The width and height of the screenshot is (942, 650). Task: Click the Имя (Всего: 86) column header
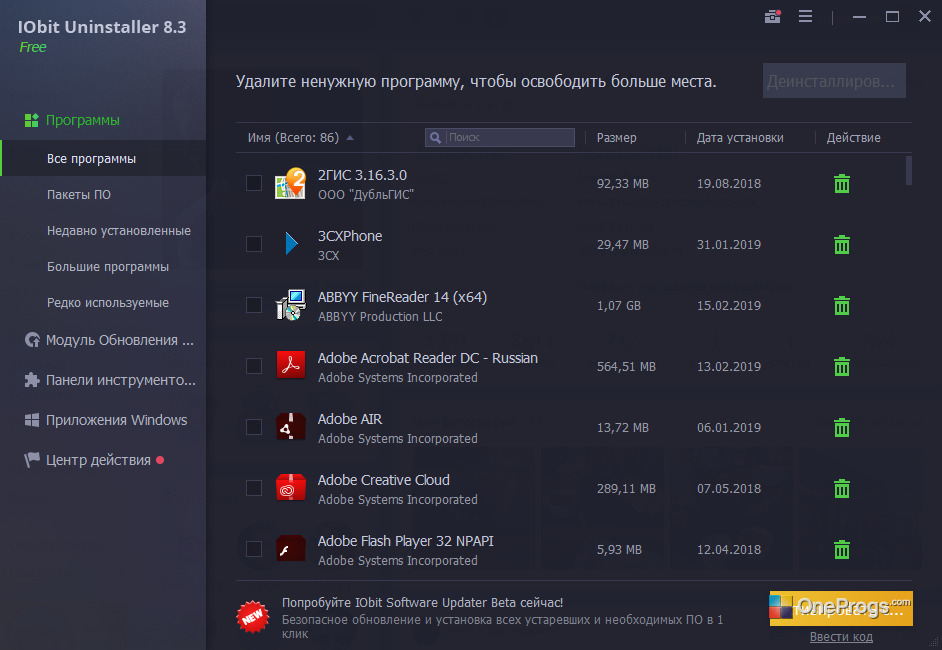pos(293,138)
